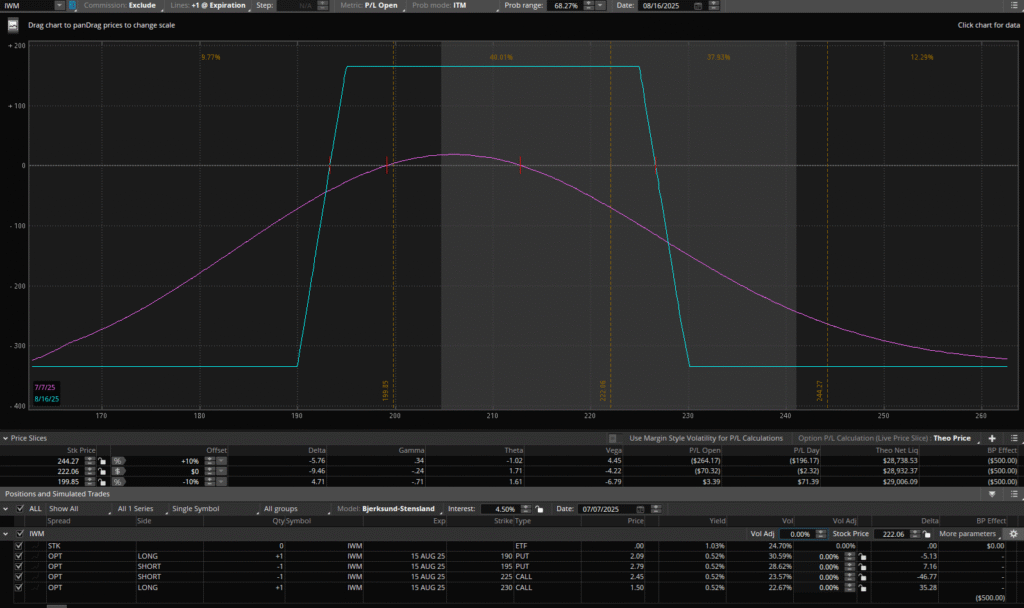Image resolution: width=1024 pixels, height=608 pixels.
Task: Click the percent offset icon in the 199.85 row
Action: [x=117, y=481]
